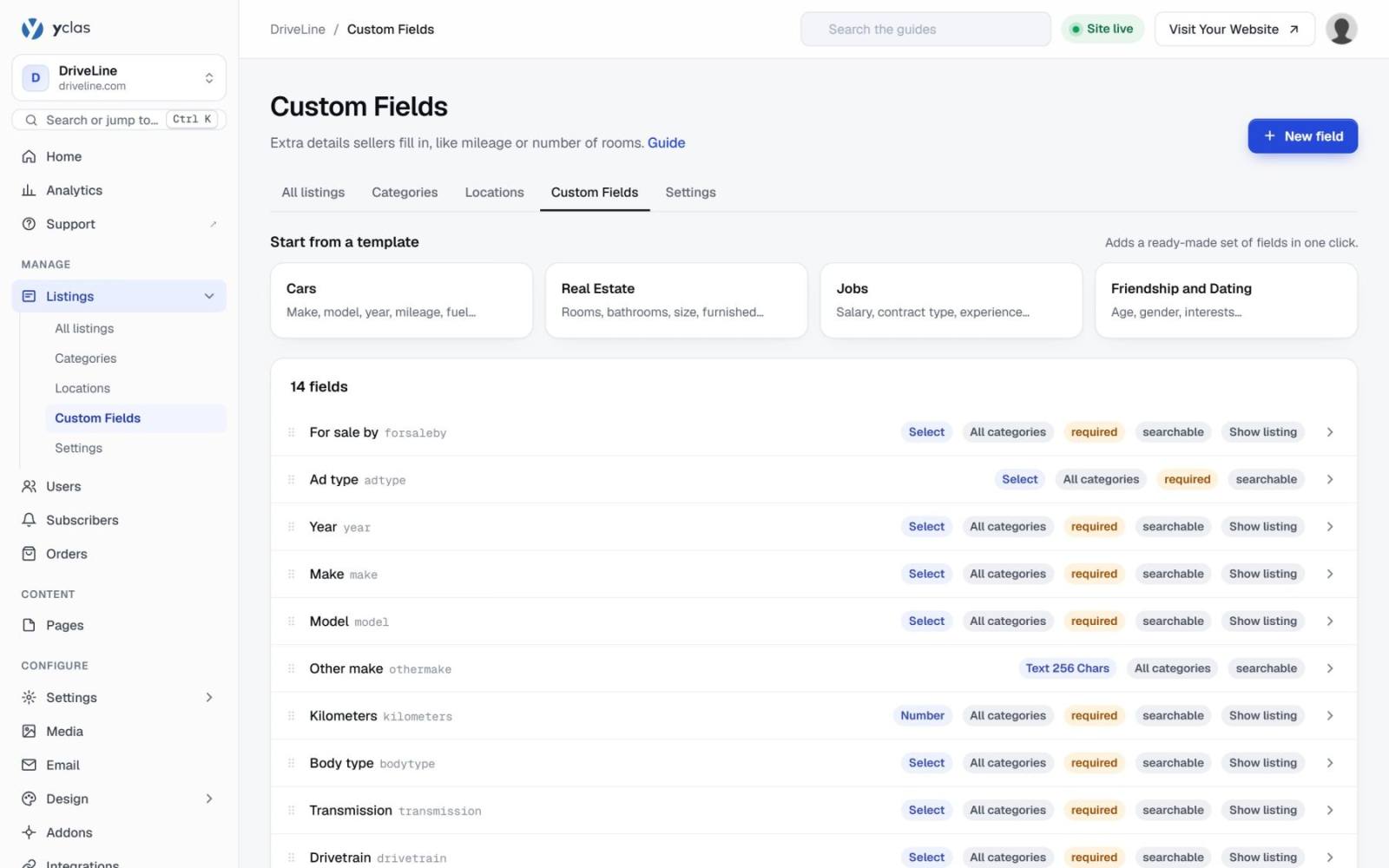Click Visit Your Website button

(x=1234, y=30)
